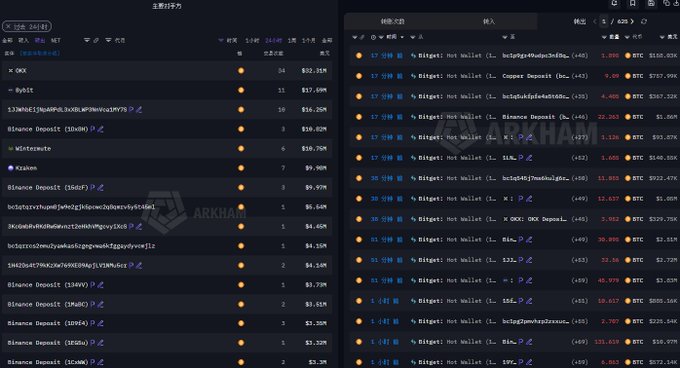This screenshot has width=680, height=368.
Task: Open the OKX Deposit recipient link
Action: click(535, 219)
